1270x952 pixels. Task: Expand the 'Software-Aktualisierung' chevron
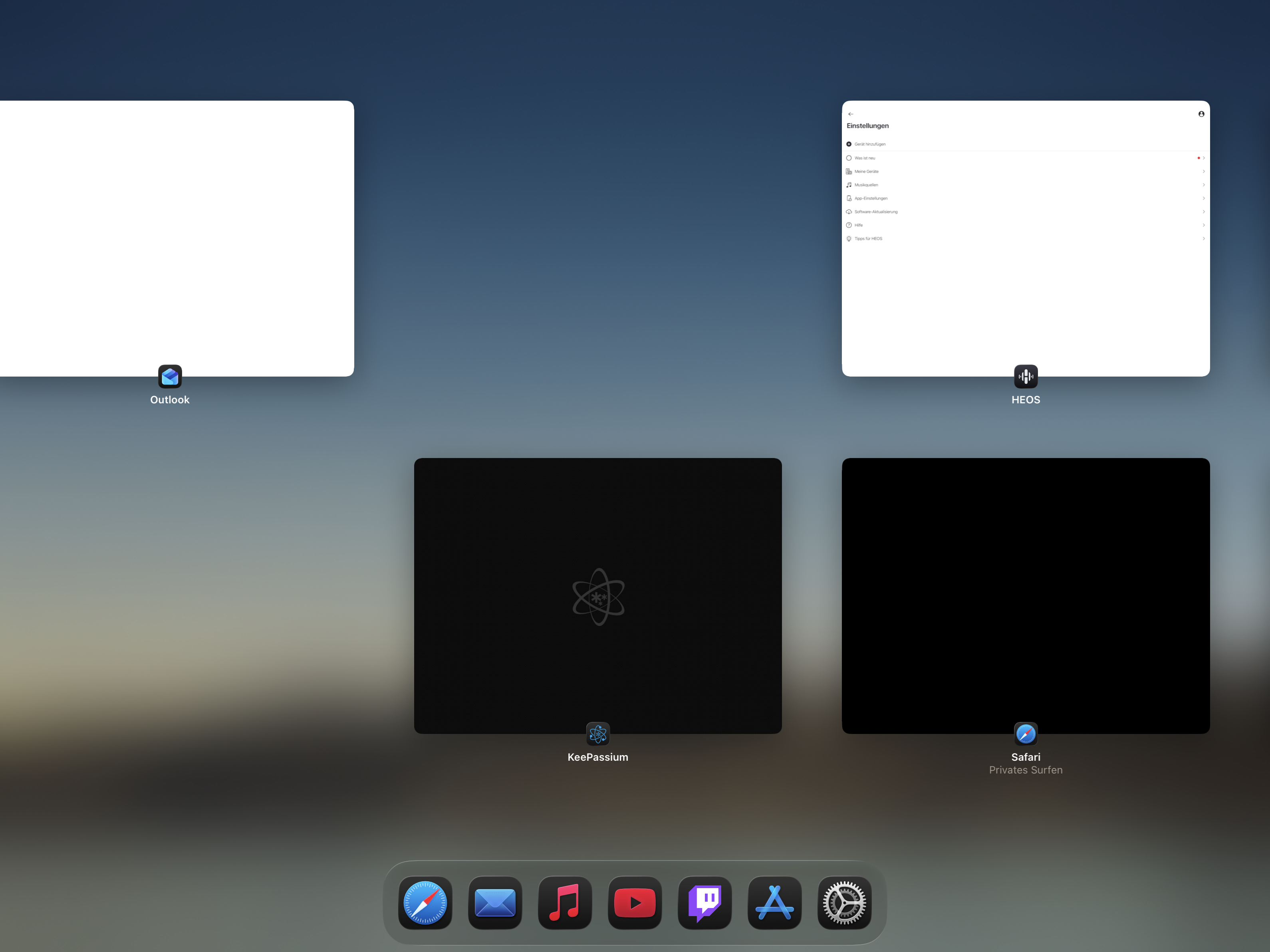pyautogui.click(x=1203, y=212)
